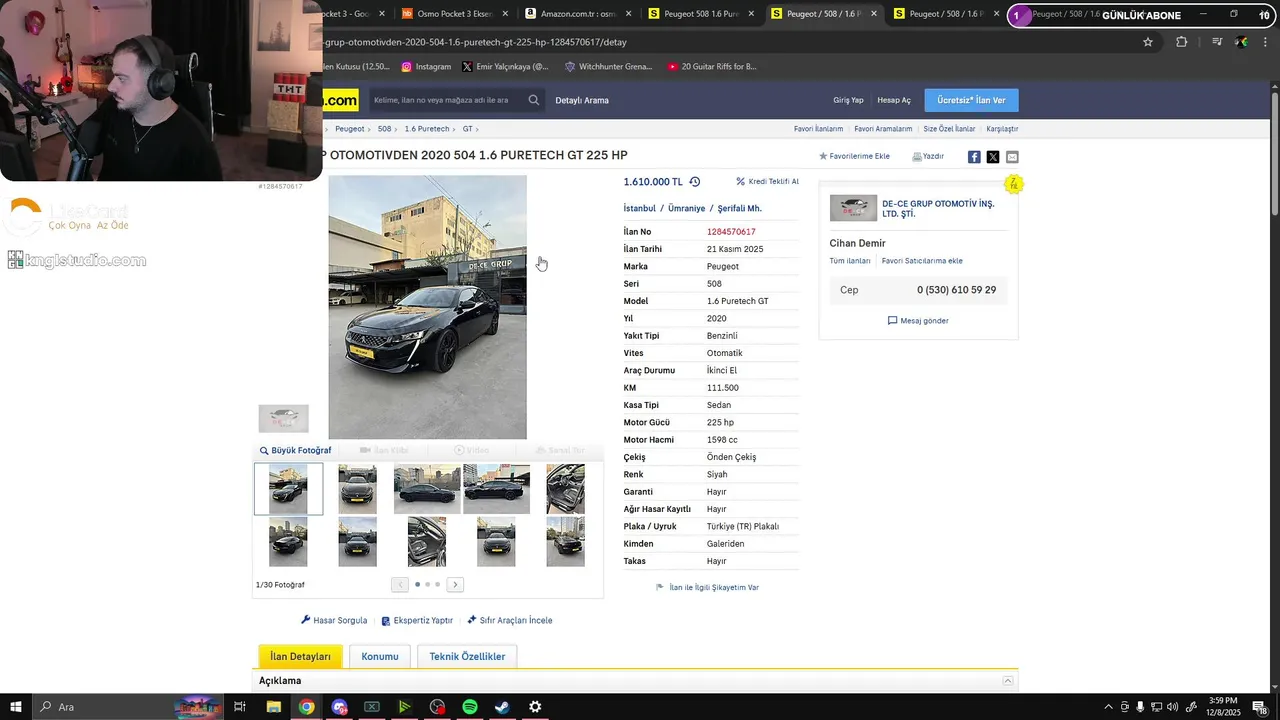Open the 20 Guitar Riffs YouTube bookmark
1280x720 pixels.
(x=712, y=67)
